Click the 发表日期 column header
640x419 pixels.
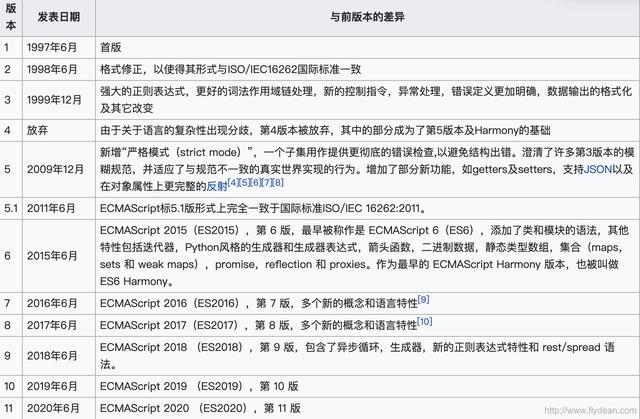click(x=59, y=17)
